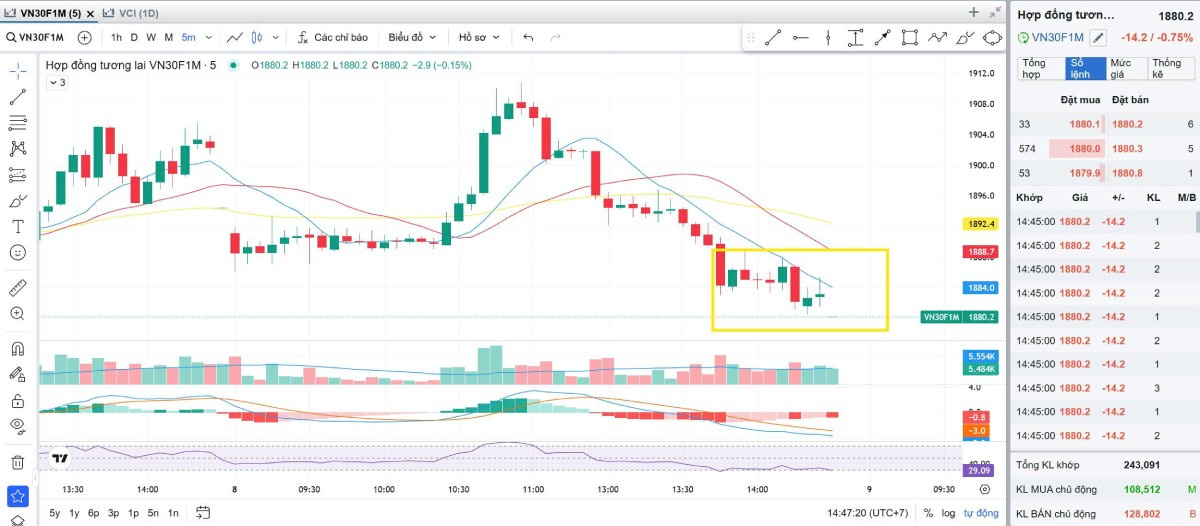Screen dimensions: 1200x526
Task: Pick polyline path tool from floating toolbar
Action: pos(937,38)
